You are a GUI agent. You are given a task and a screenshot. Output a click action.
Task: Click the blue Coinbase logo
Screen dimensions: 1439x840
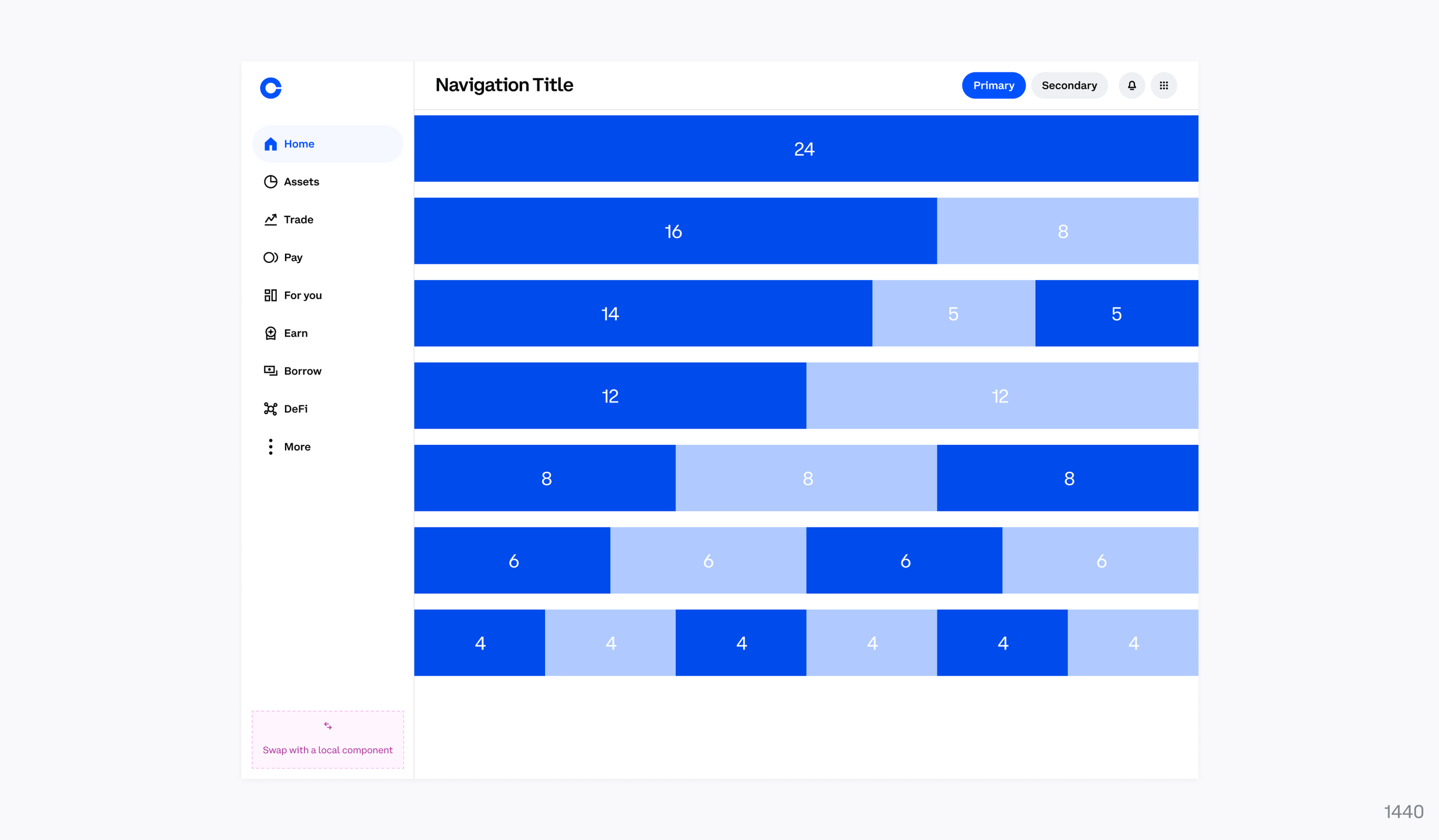point(271,88)
